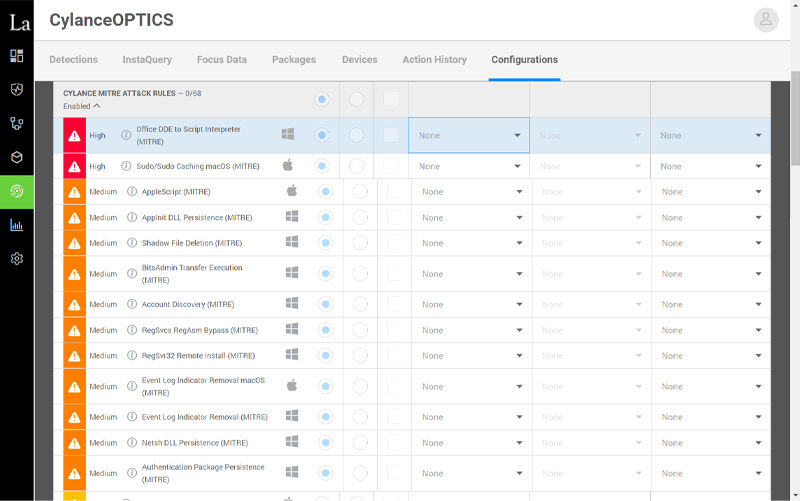Click 'Shadow File Deletion (MITRE)' rule name
The height and width of the screenshot is (501, 800).
point(192,243)
